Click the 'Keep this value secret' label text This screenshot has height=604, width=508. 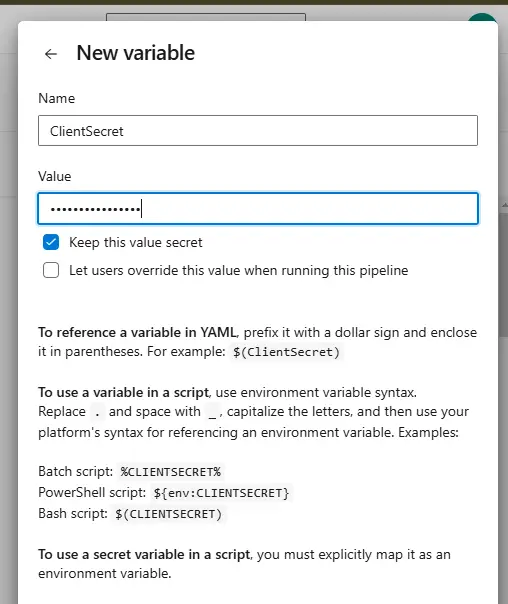pyautogui.click(x=136, y=242)
